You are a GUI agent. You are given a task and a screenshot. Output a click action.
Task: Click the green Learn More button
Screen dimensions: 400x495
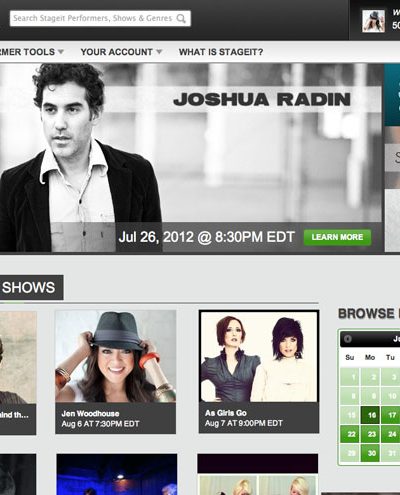click(x=337, y=237)
